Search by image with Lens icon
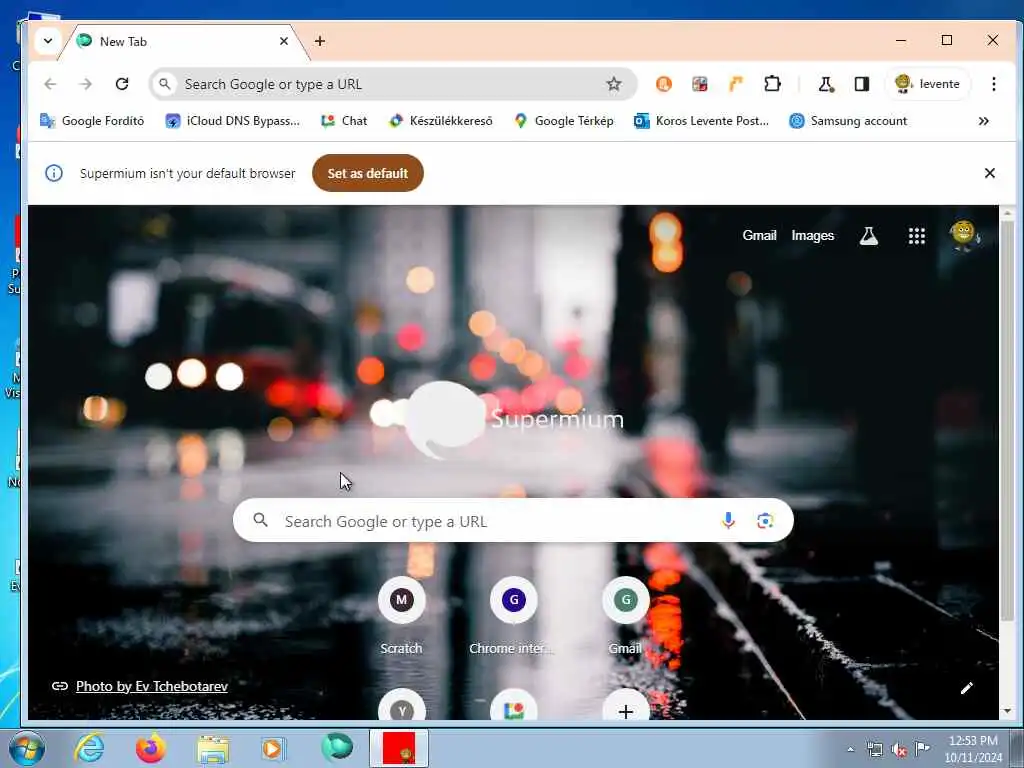Viewport: 1024px width, 768px height. tap(765, 520)
